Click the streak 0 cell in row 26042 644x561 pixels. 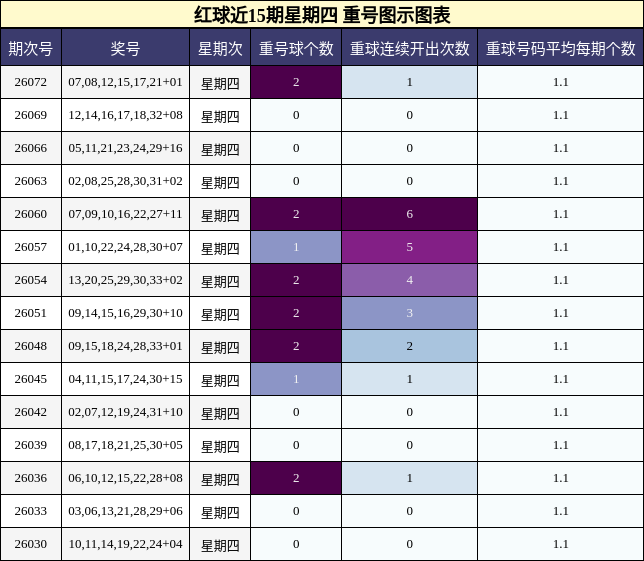(409, 412)
